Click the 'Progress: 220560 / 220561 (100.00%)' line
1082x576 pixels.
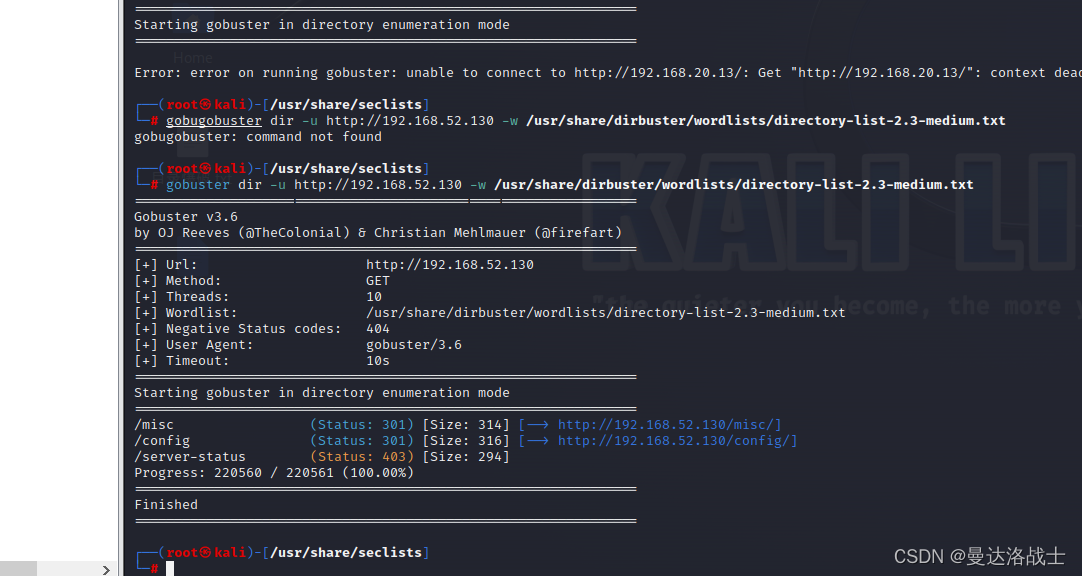[274, 473]
